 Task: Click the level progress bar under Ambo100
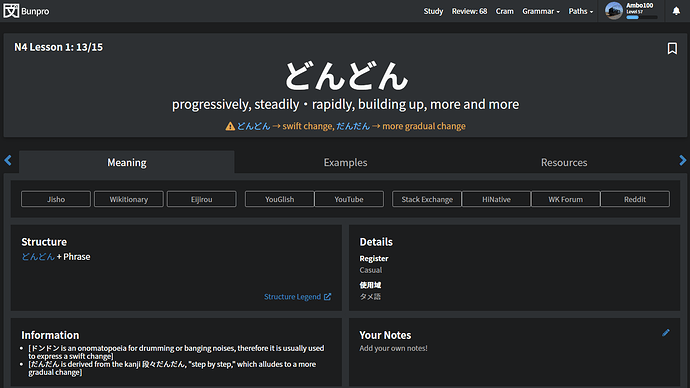[642, 18]
